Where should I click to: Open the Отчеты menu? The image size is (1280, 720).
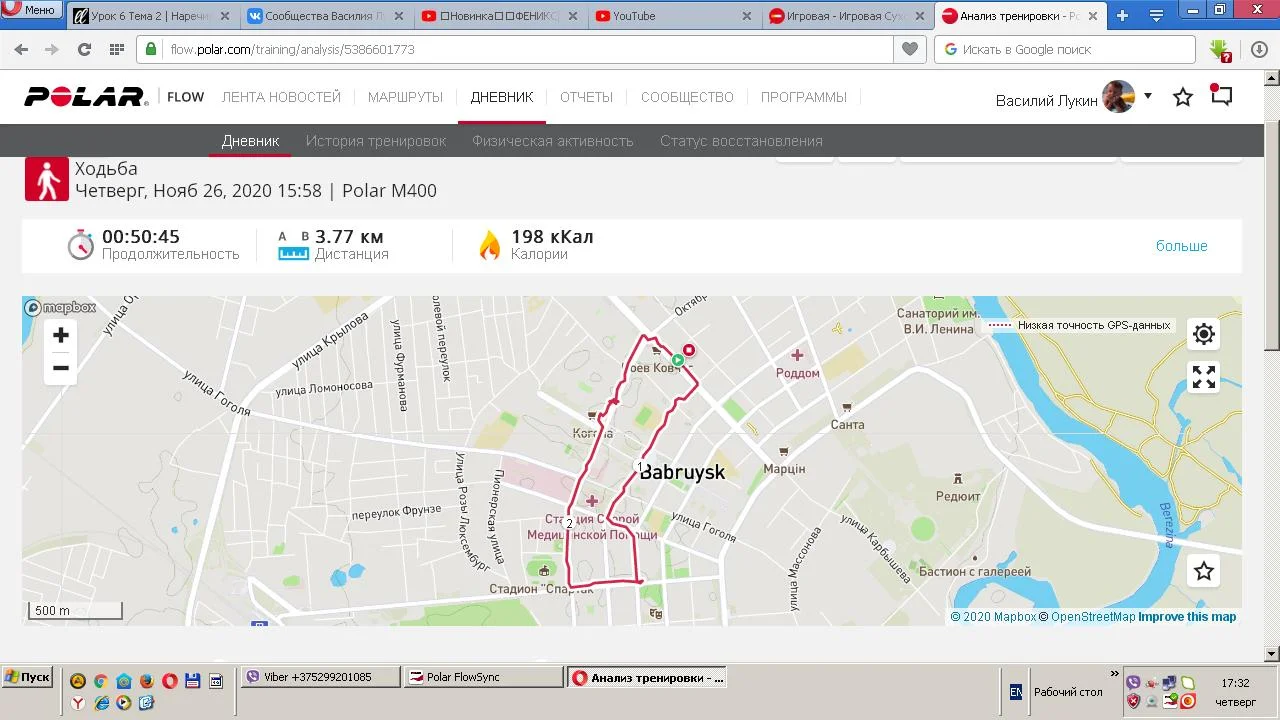click(586, 97)
